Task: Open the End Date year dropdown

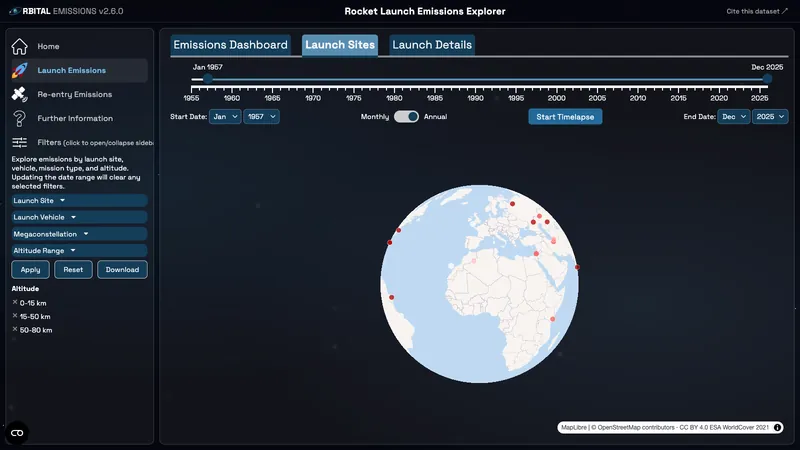Action: [x=770, y=117]
